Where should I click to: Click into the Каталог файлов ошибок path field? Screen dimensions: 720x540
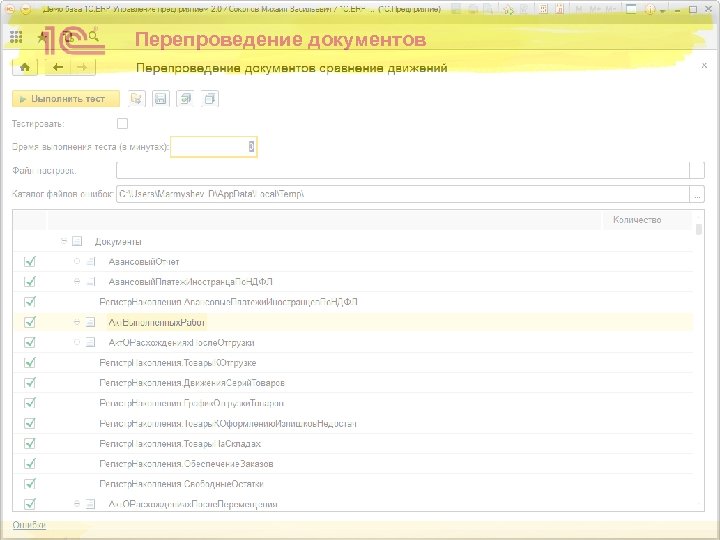[403, 194]
